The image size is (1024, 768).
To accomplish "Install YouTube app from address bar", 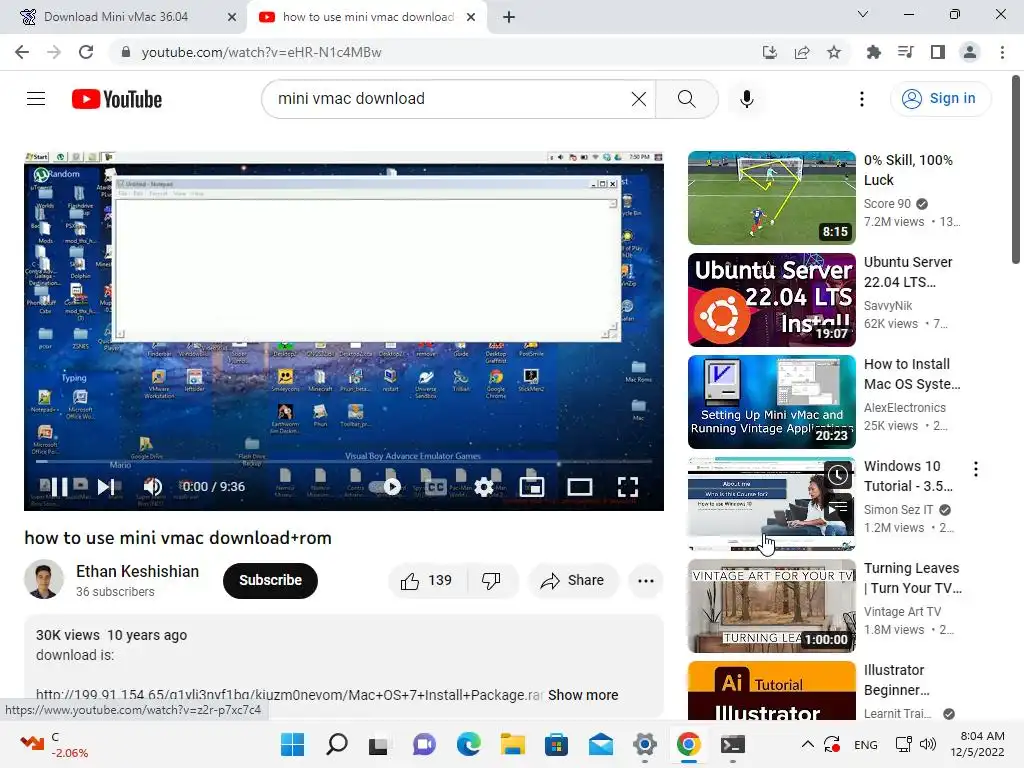I will 770,52.
